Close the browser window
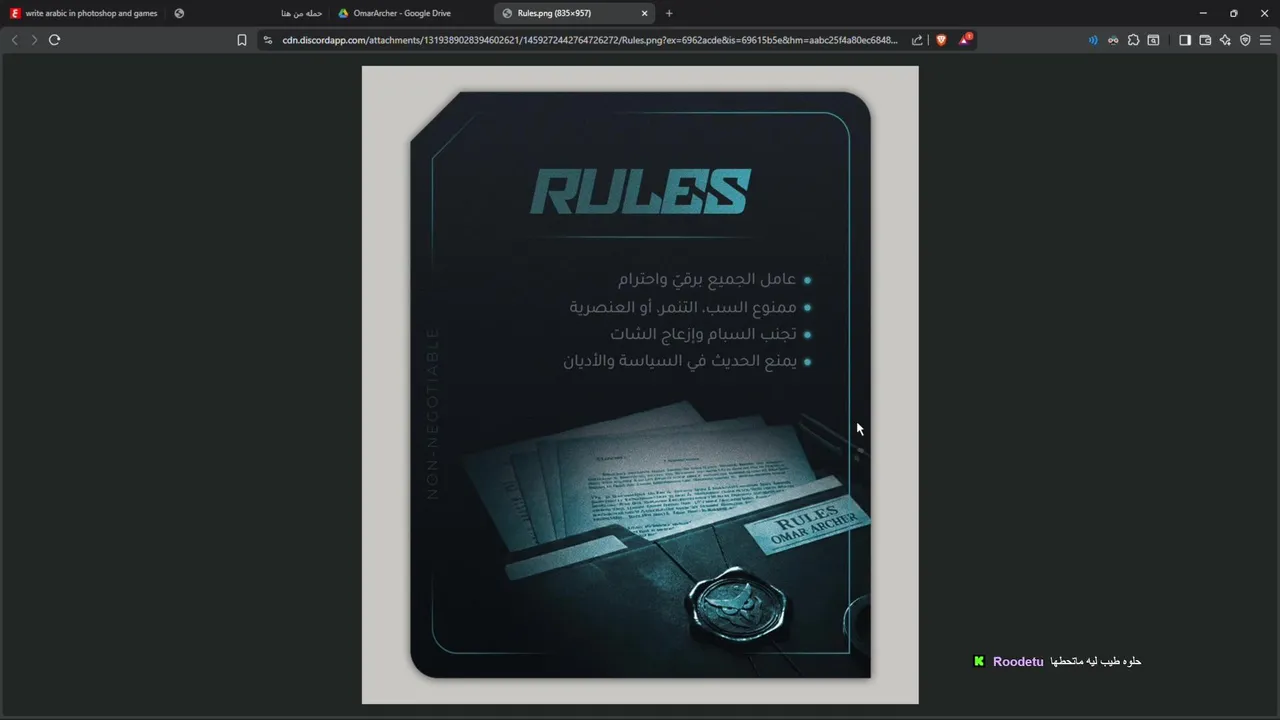Viewport: 1280px width, 720px height. (x=1264, y=13)
